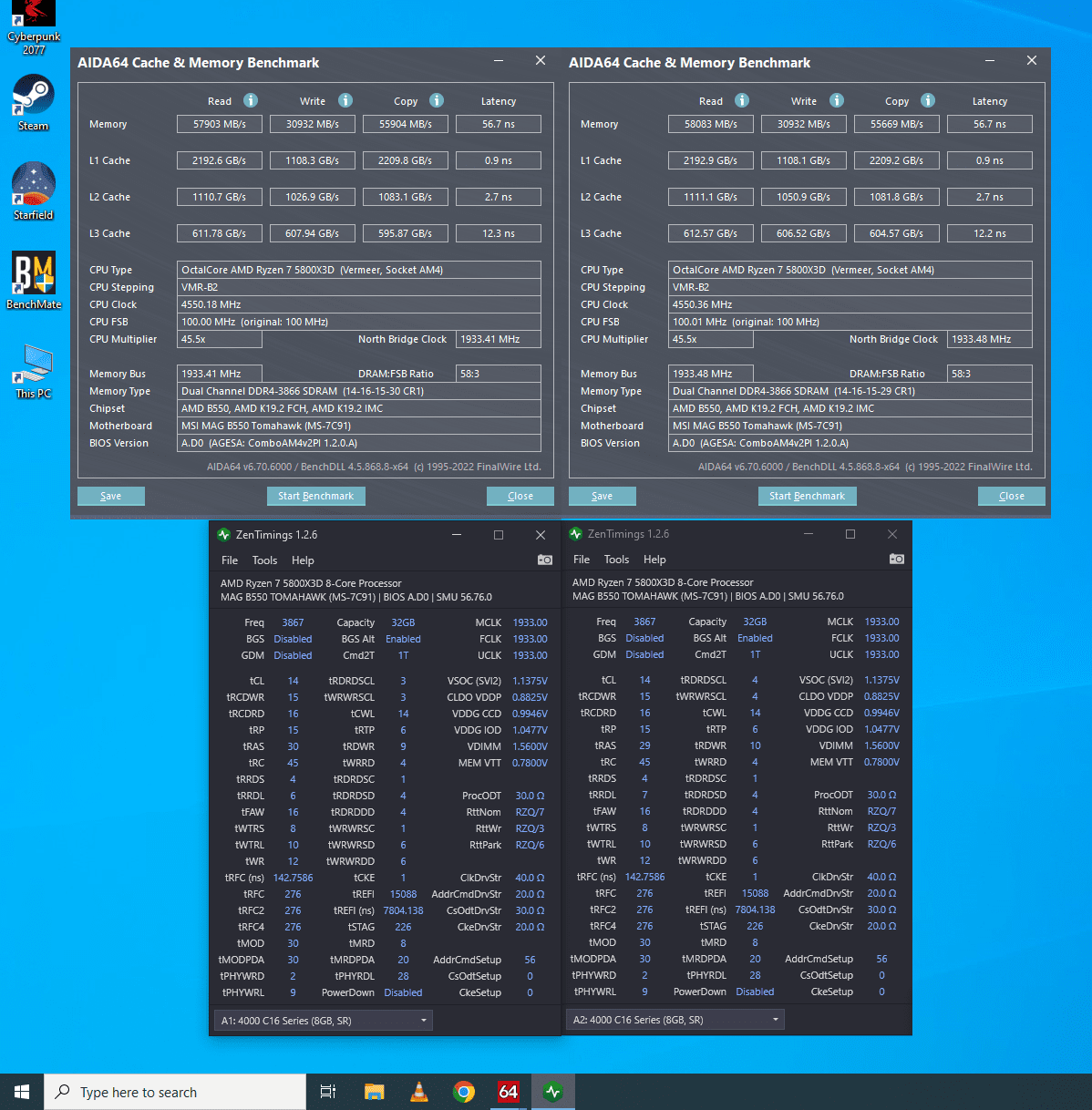
Task: Select L2 Cache Write 1050.9 GB/s in right AIDA64
Action: (x=804, y=197)
